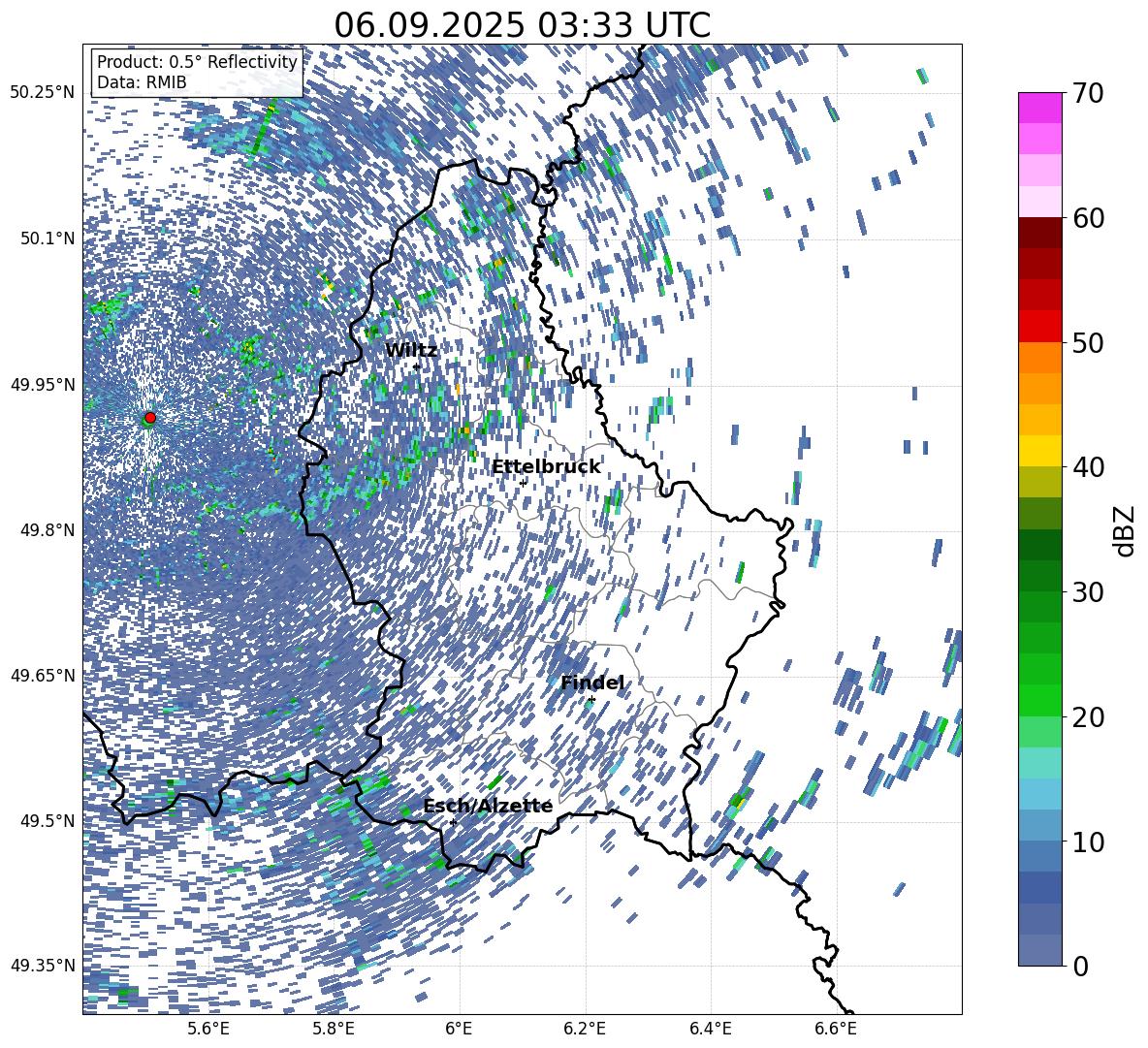1148x1048 pixels.
Task: Click 'Product: 0.5° Reflectivity' legend text
Action: click(x=197, y=61)
